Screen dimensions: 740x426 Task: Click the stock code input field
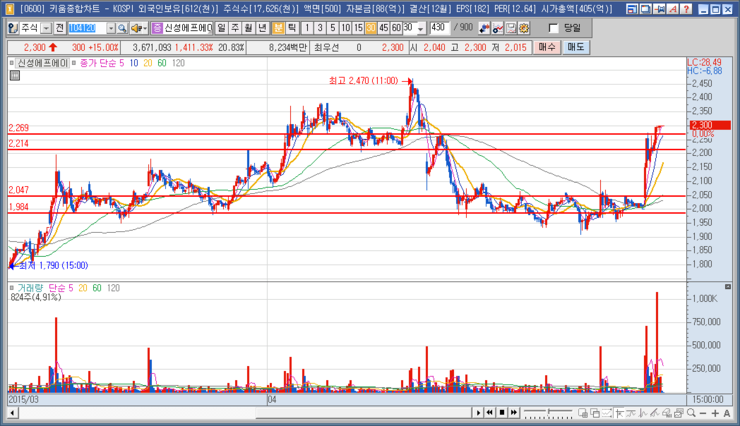pos(87,28)
